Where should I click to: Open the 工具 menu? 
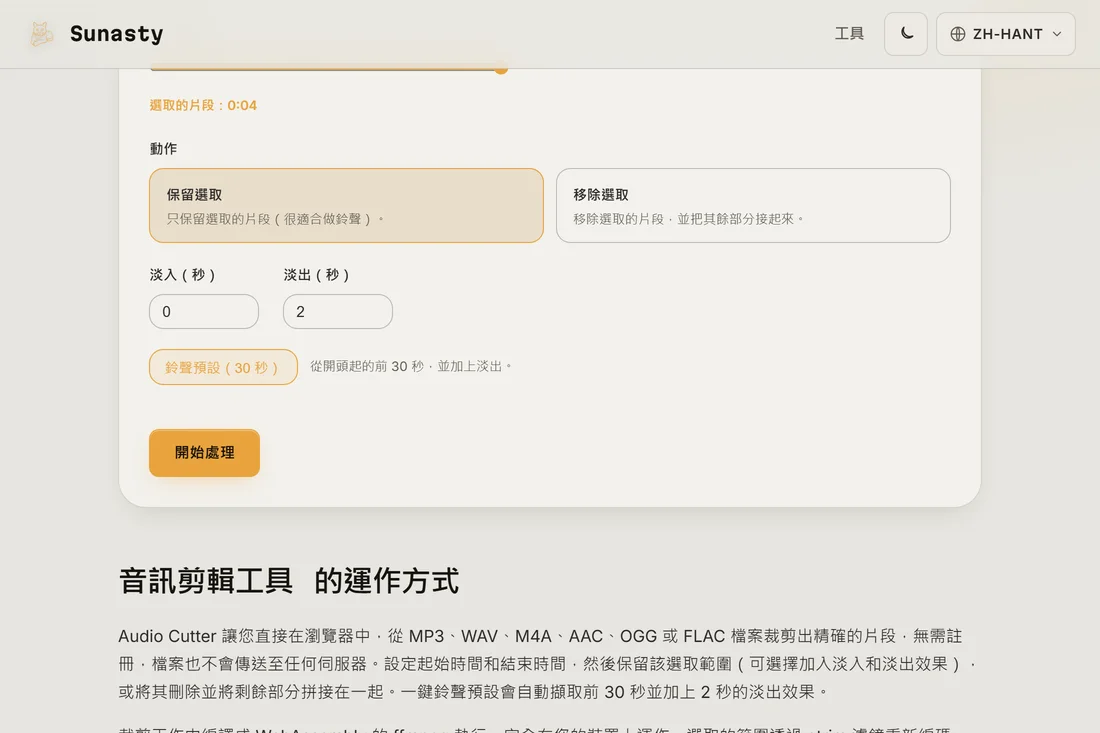[849, 34]
